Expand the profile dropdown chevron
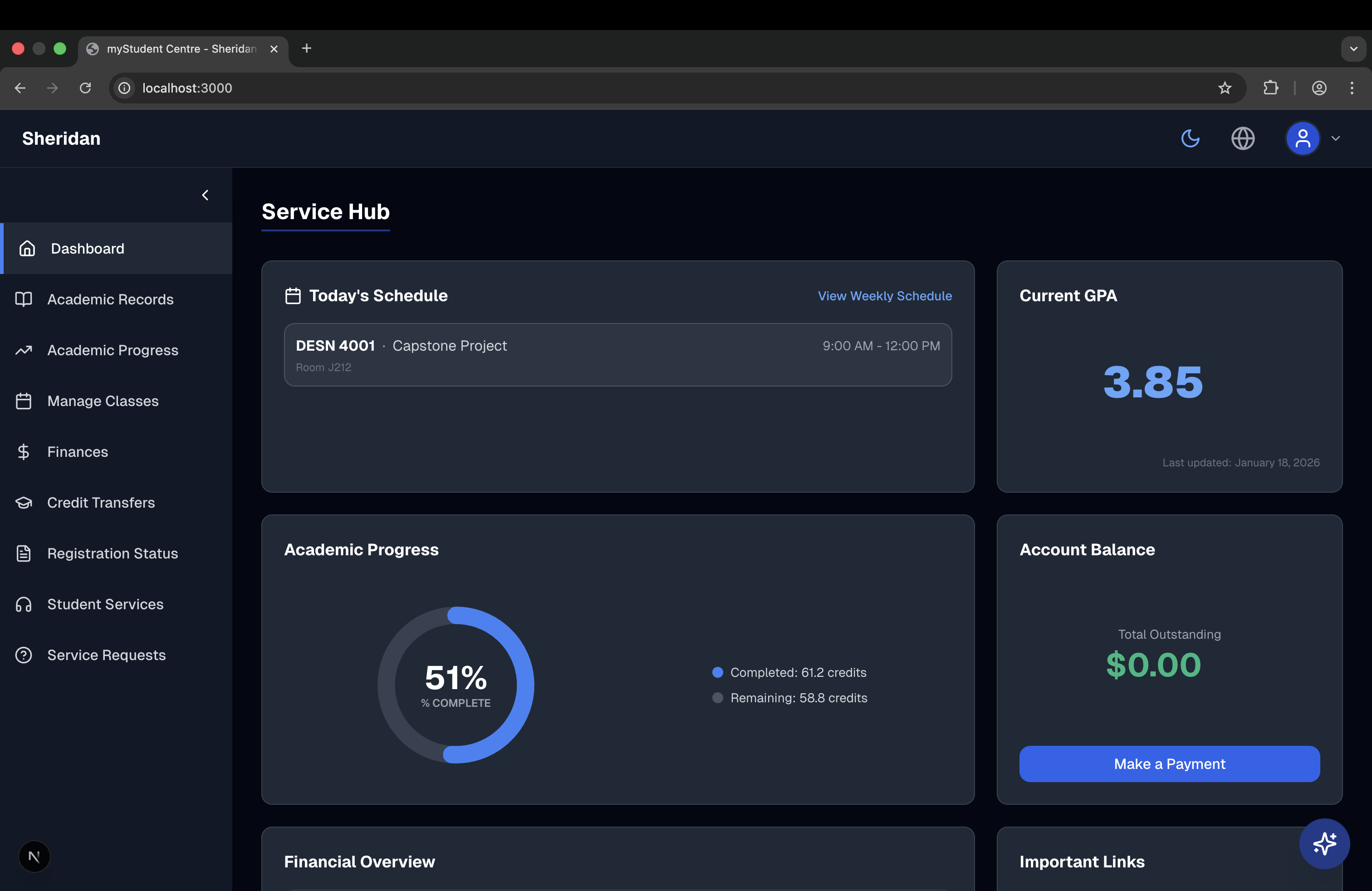1372x891 pixels. point(1335,138)
